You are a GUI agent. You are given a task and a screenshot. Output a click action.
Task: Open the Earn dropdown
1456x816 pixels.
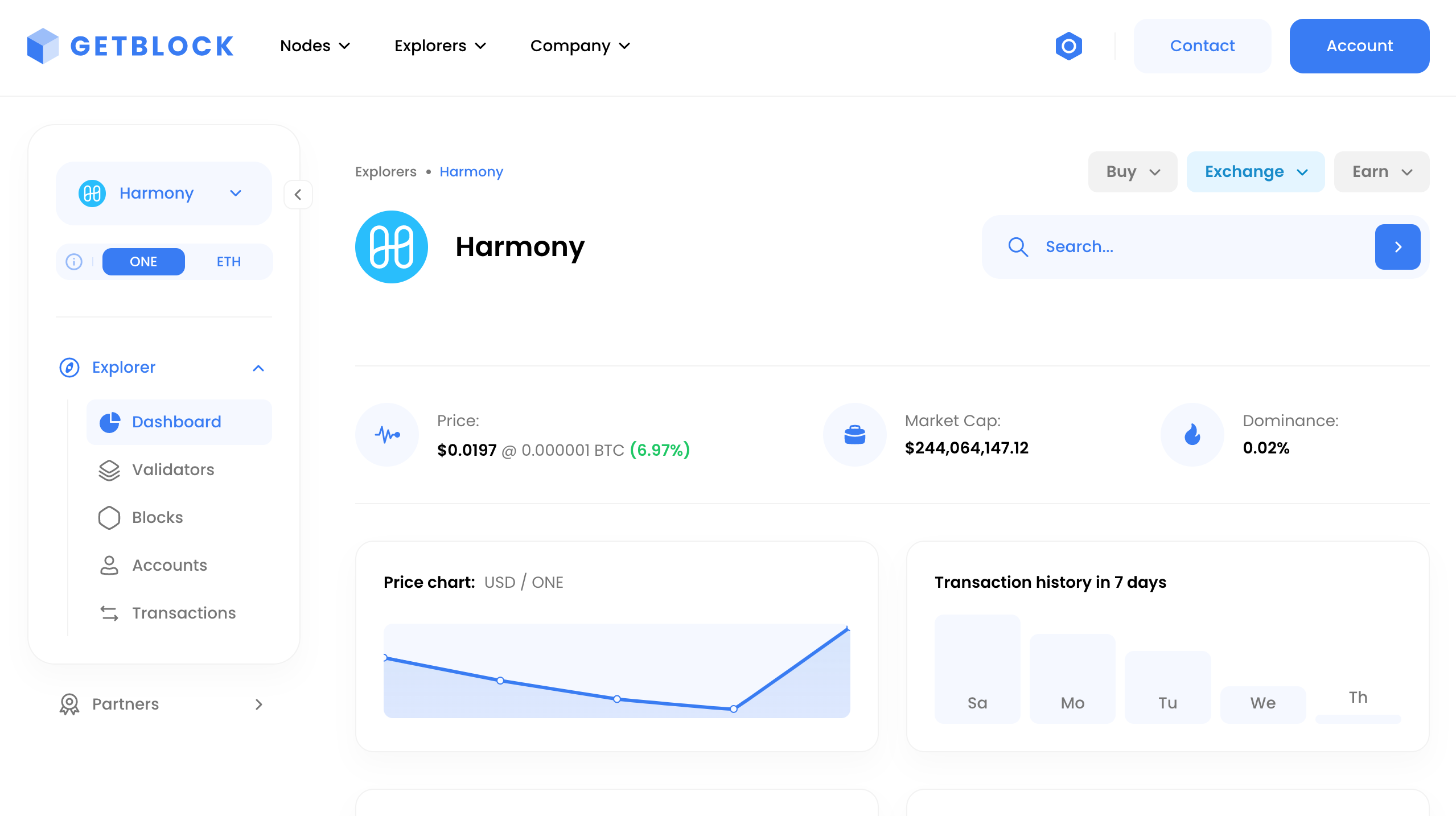click(1381, 171)
